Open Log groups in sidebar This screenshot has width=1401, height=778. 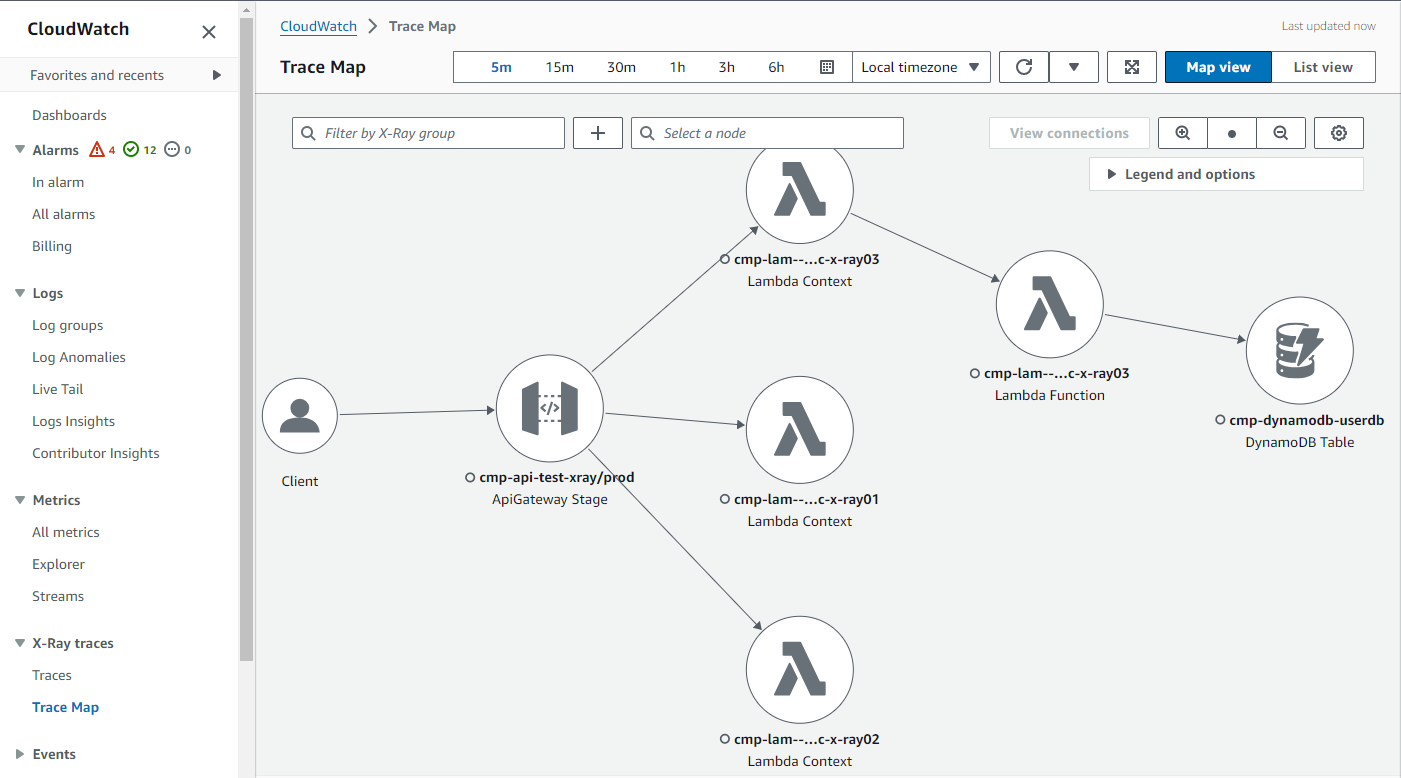click(67, 325)
